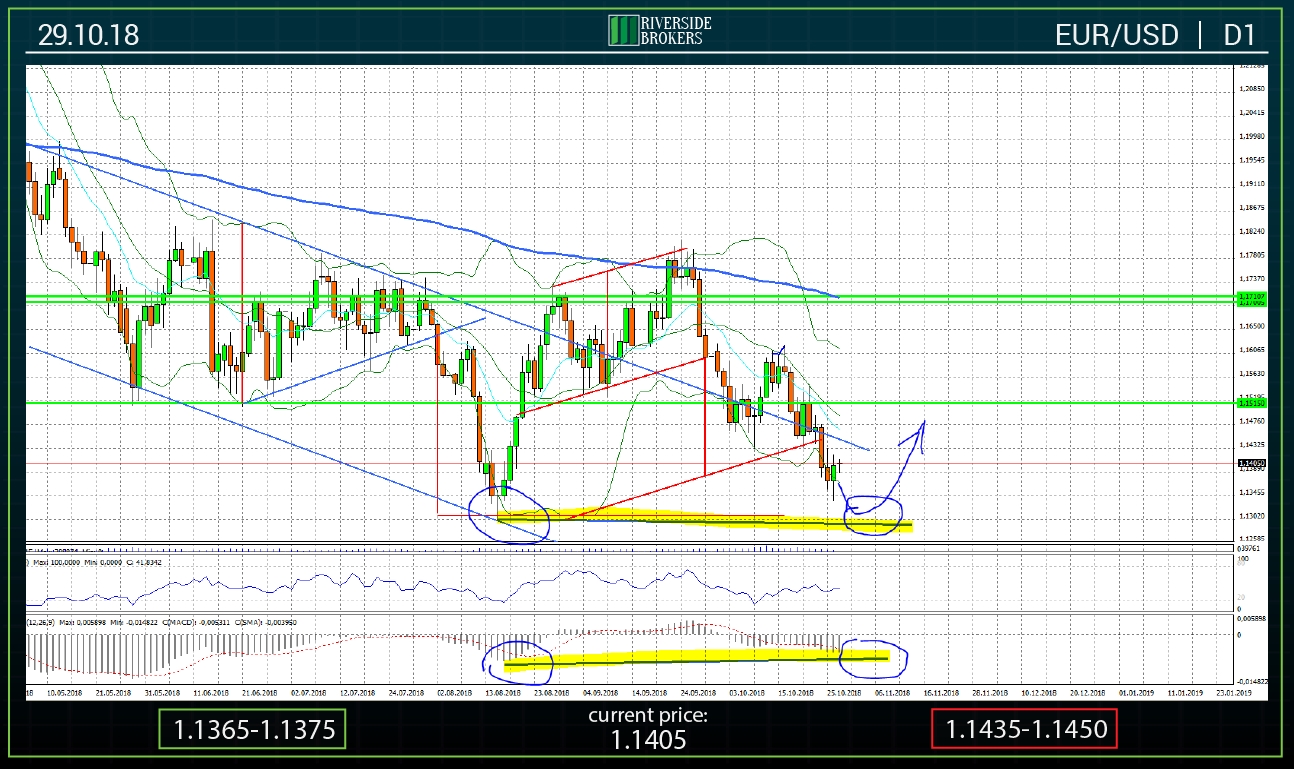Click the 02.07.2018 date axis label
The image size is (1294, 769).
point(307,691)
